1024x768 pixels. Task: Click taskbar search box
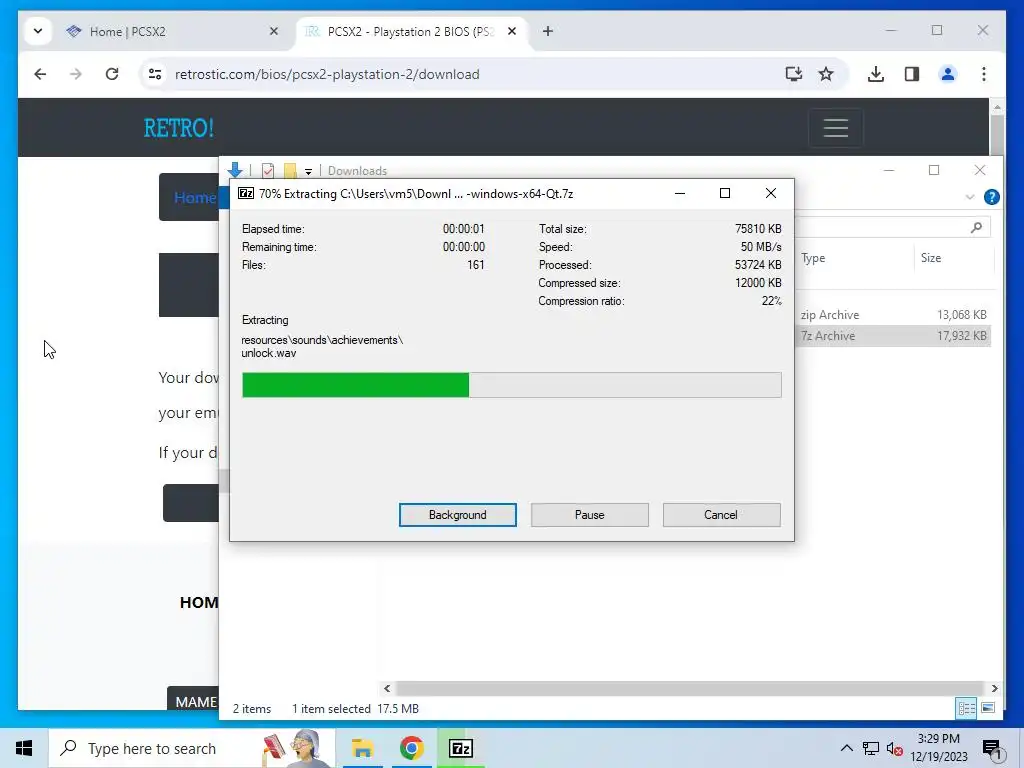pos(193,748)
